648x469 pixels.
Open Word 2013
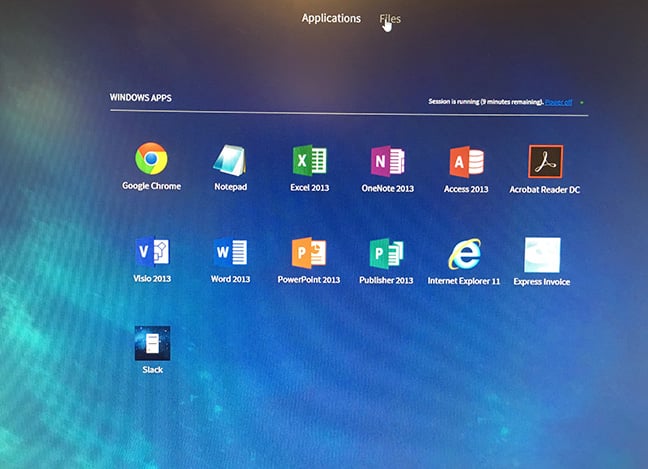(231, 252)
